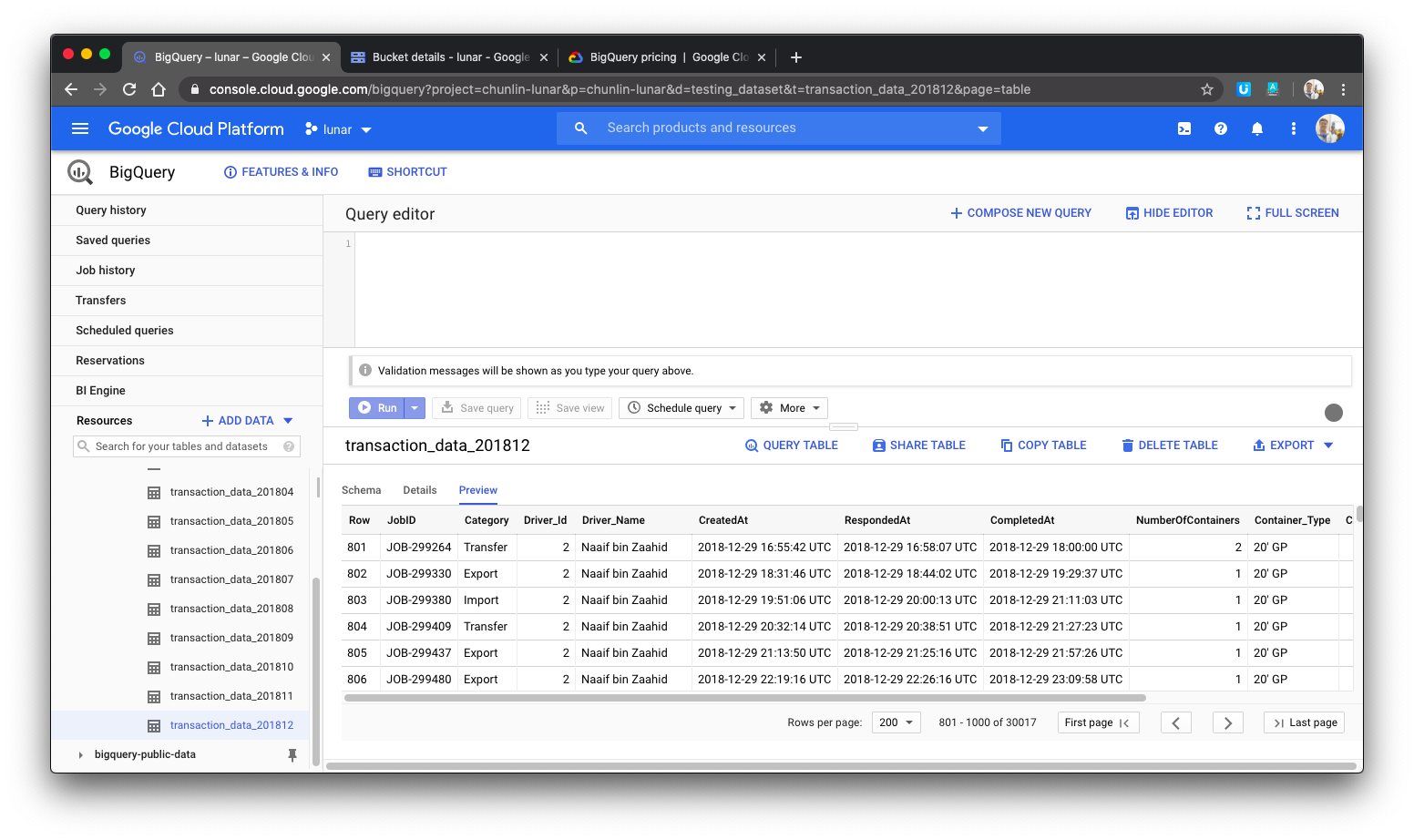The width and height of the screenshot is (1414, 840).
Task: Open Job history in the sidebar
Action: (105, 270)
